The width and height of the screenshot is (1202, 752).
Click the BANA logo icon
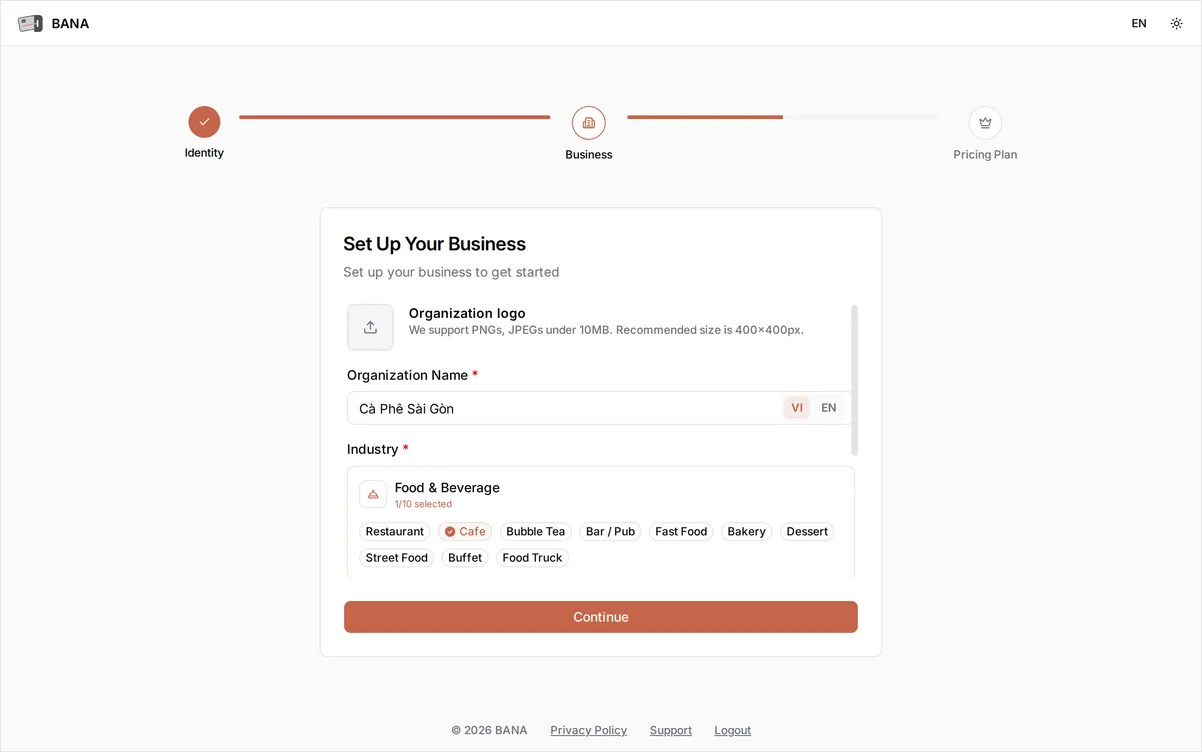click(30, 23)
